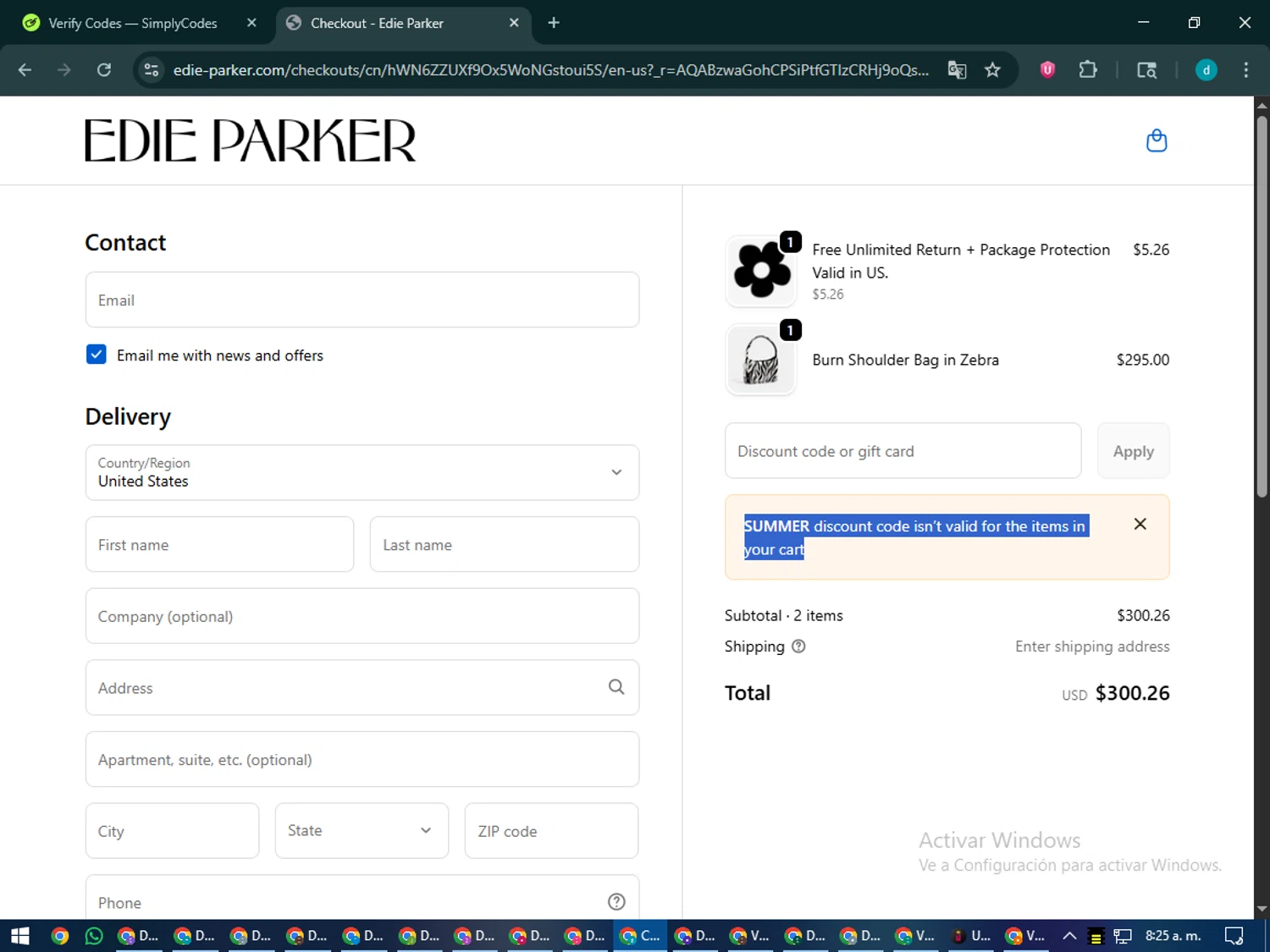Viewport: 1270px width, 952px height.
Task: Click the address search magnifier icon
Action: [x=616, y=687]
